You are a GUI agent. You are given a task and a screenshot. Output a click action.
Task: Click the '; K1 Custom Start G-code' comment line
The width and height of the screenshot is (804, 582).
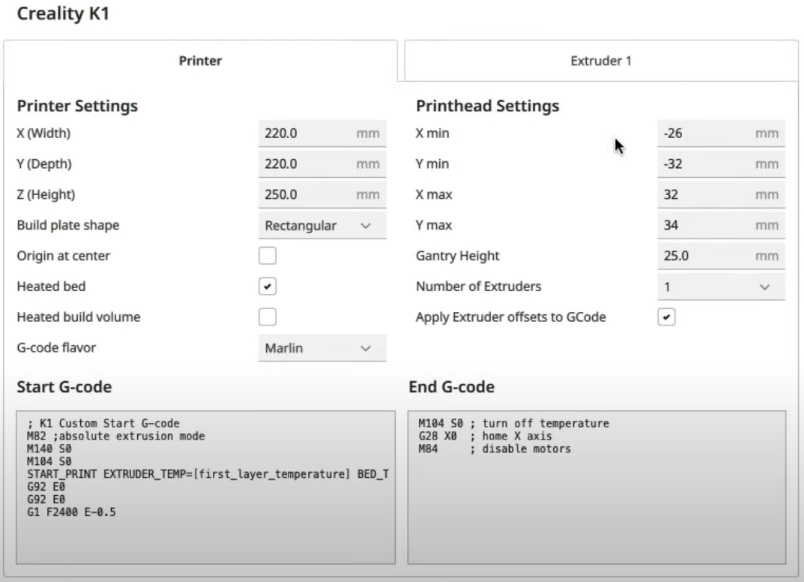103,423
